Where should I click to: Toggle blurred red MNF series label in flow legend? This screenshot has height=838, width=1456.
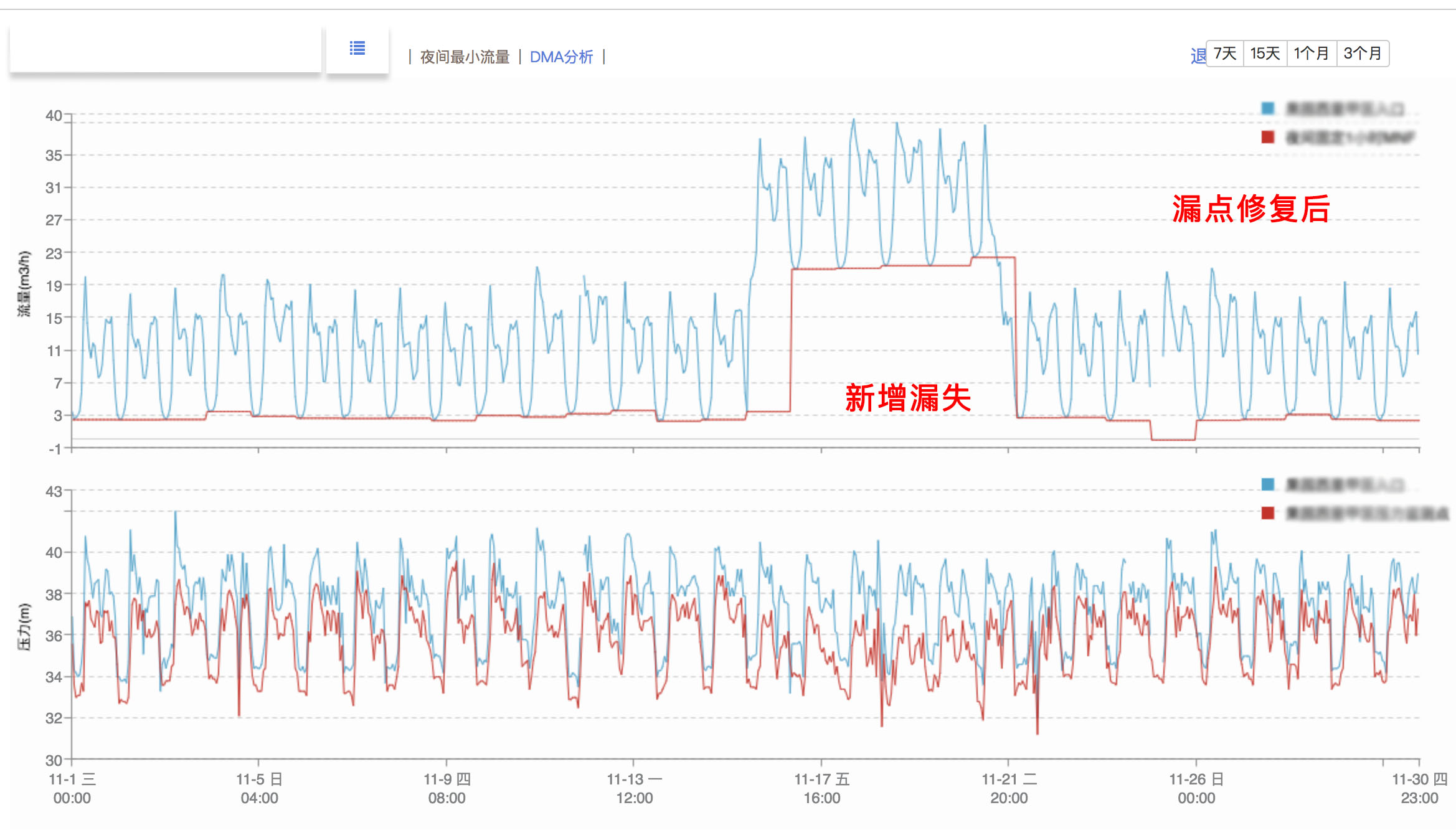click(x=1349, y=138)
